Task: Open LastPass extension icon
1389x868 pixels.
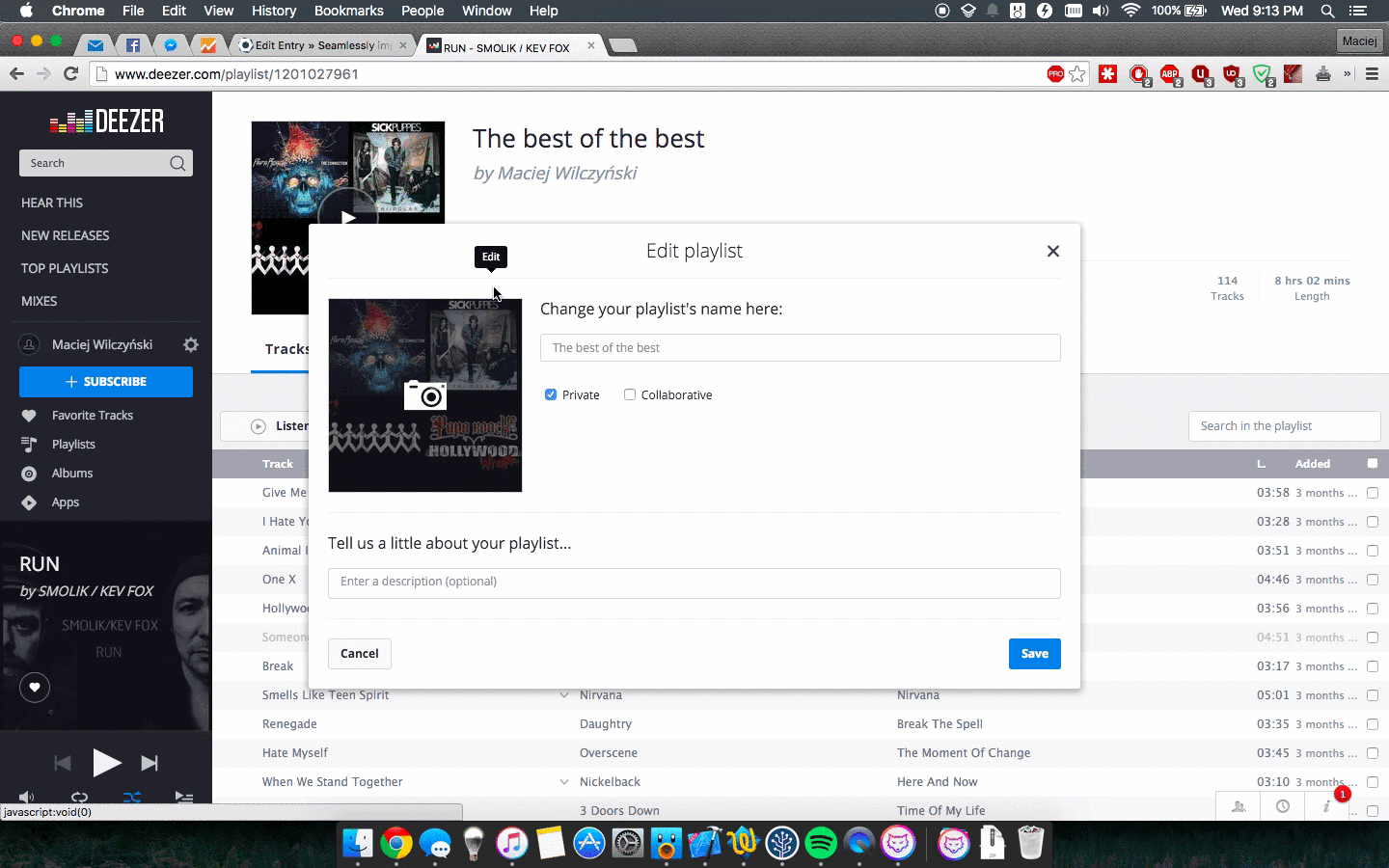Action: pos(1108,73)
